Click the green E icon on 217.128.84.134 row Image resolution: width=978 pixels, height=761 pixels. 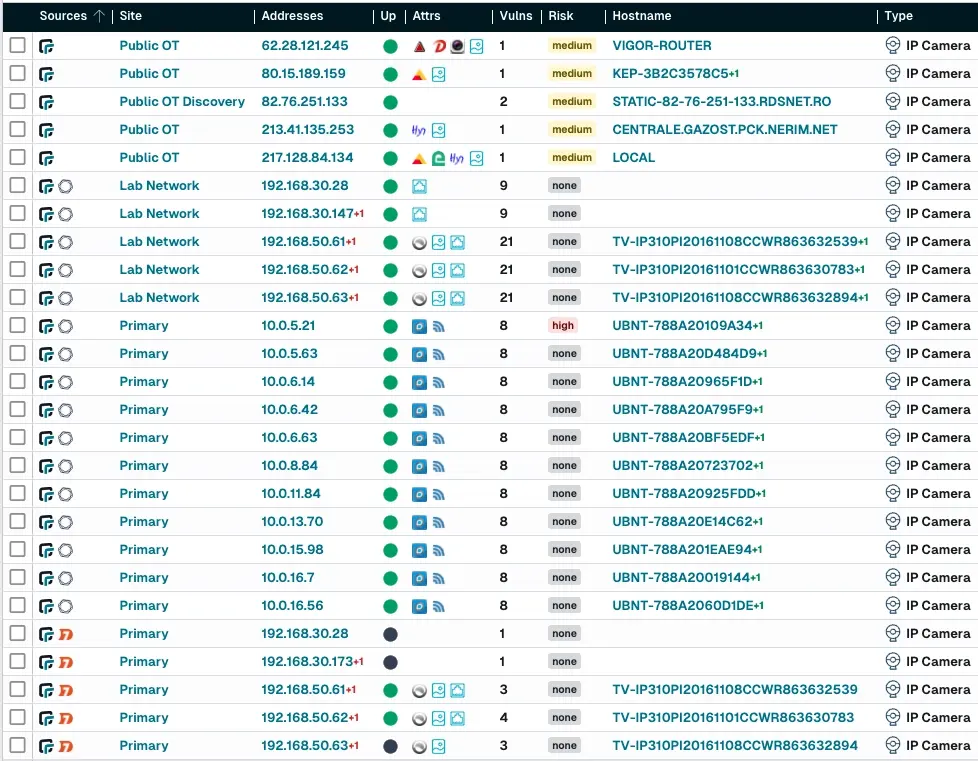[x=438, y=158]
